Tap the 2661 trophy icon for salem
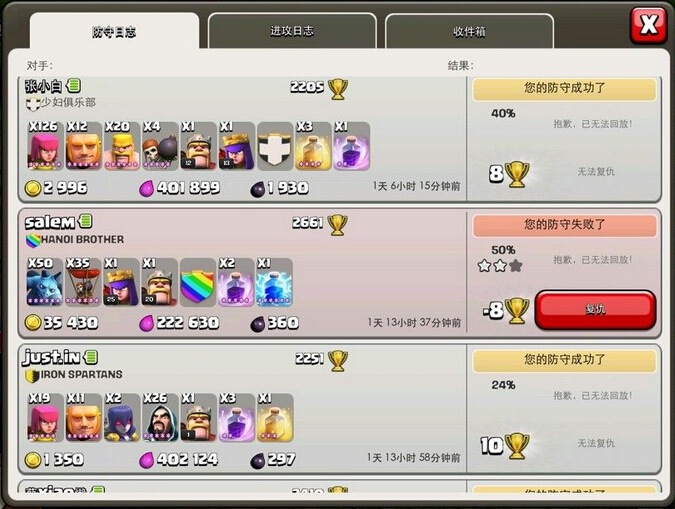The height and width of the screenshot is (509, 675). [x=337, y=224]
